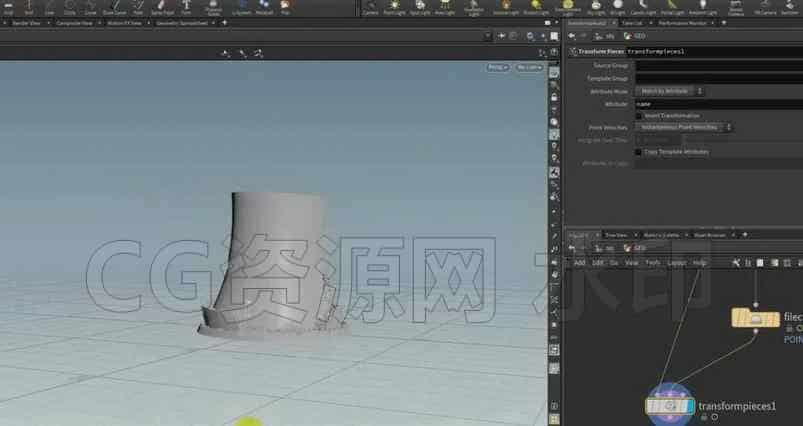Add a Geometry Light from the shelf
The width and height of the screenshot is (803, 426).
click(x=474, y=8)
